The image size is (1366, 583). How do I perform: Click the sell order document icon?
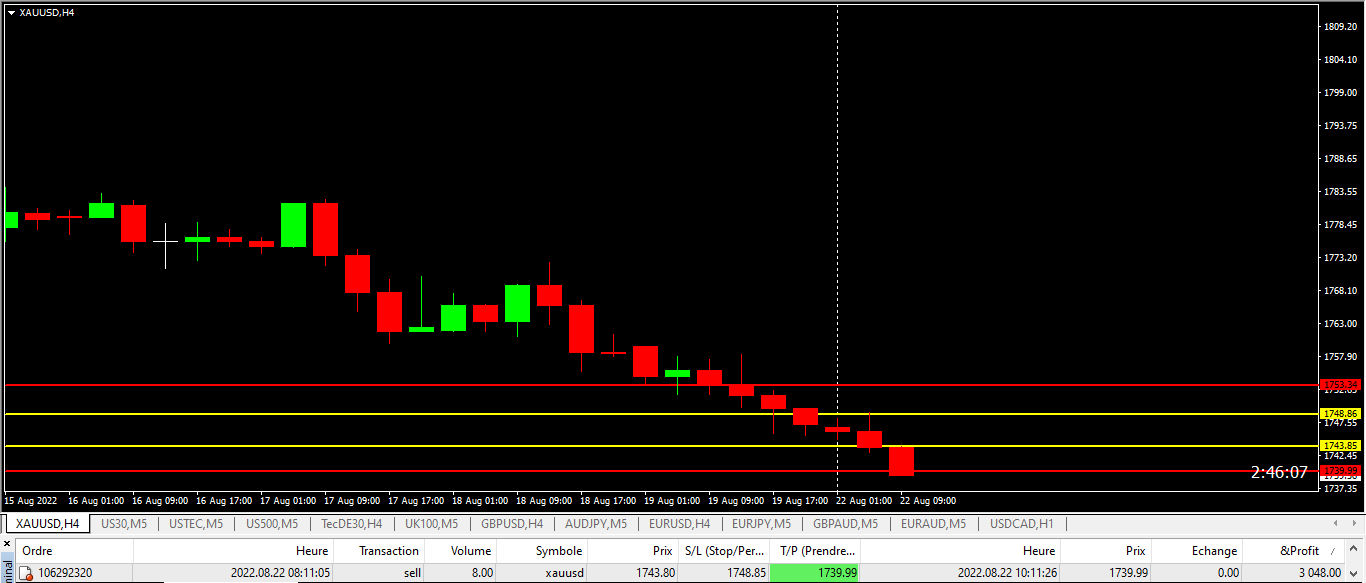point(24,572)
